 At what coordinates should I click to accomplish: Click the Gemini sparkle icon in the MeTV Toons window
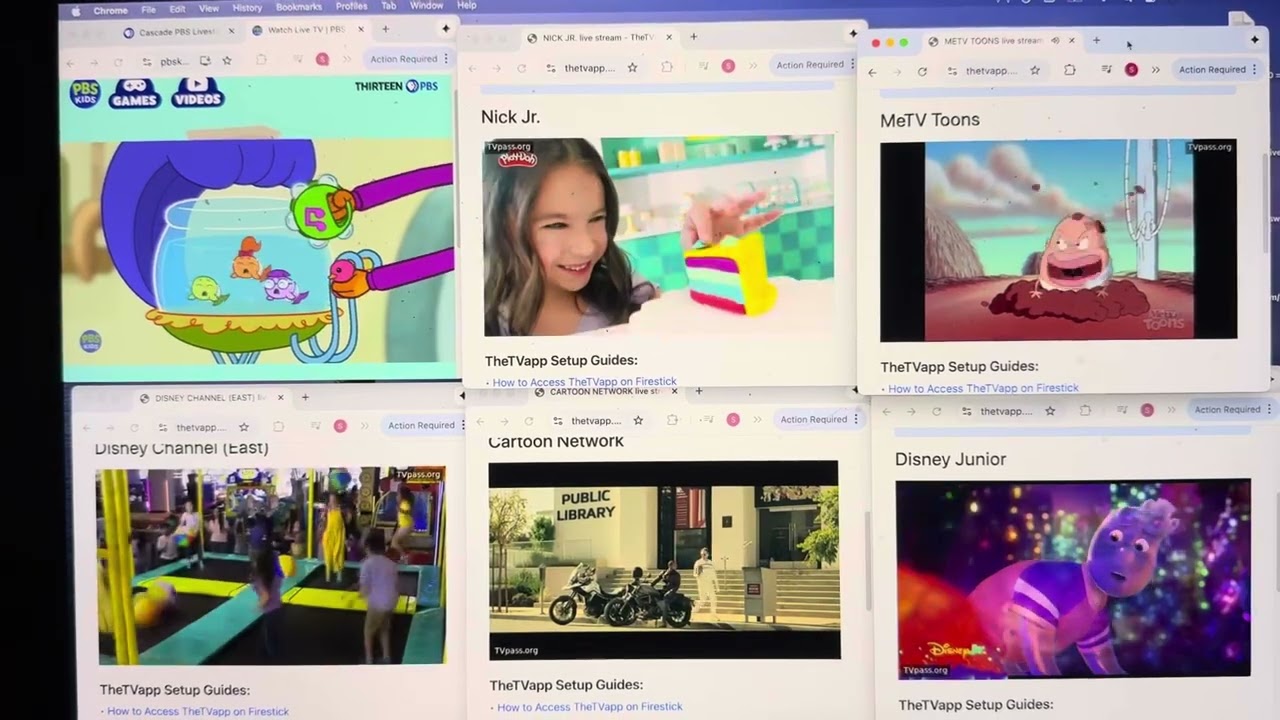coord(1254,40)
